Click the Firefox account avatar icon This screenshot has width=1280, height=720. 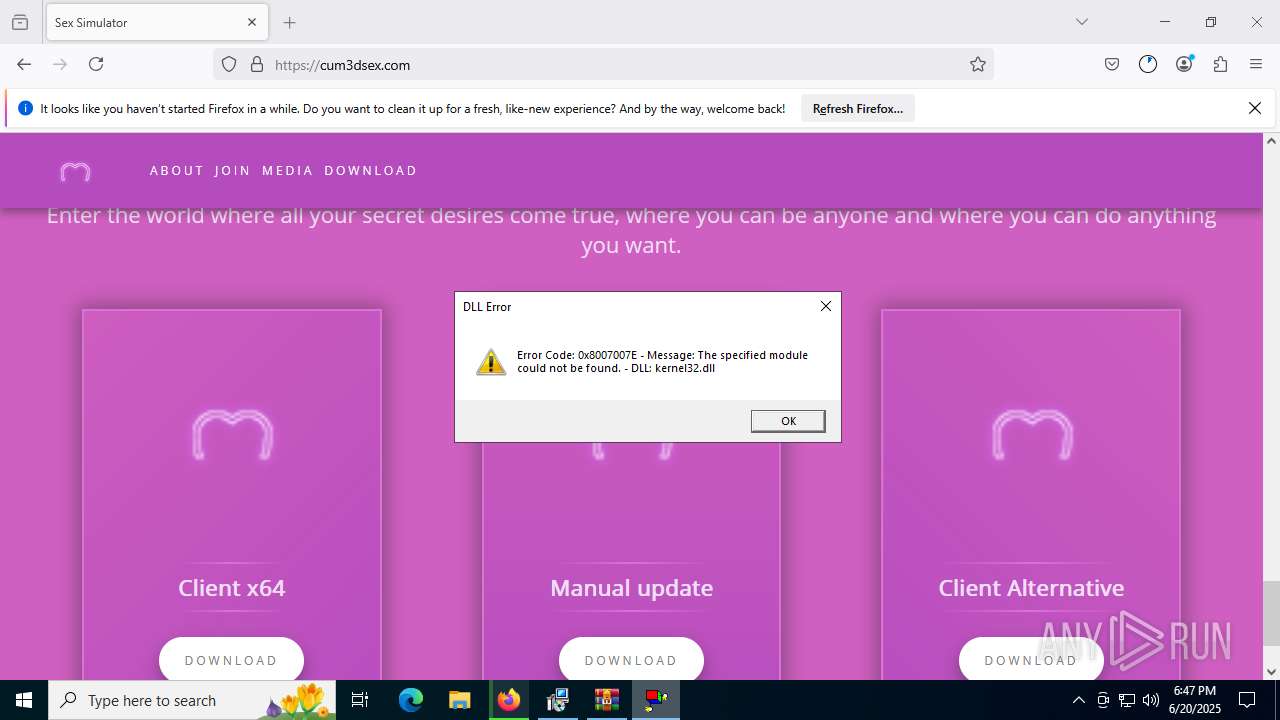pyautogui.click(x=1184, y=64)
